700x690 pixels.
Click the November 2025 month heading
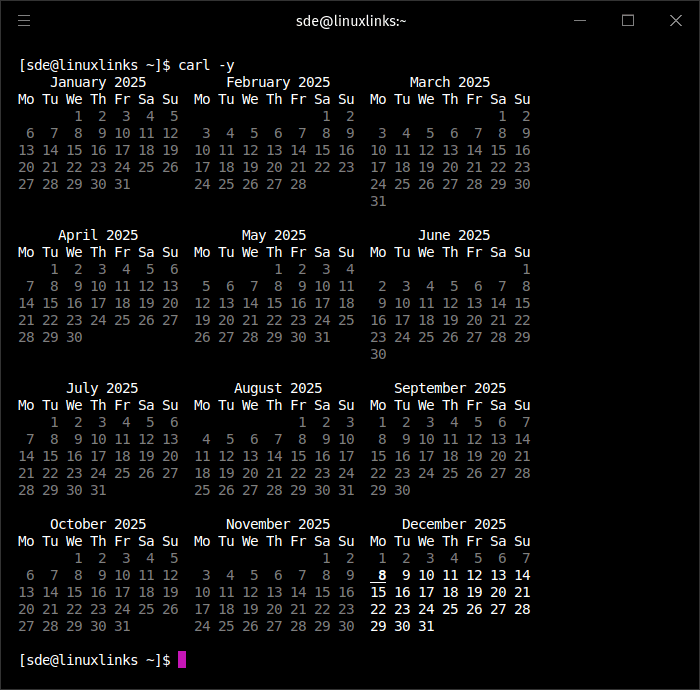(x=278, y=524)
